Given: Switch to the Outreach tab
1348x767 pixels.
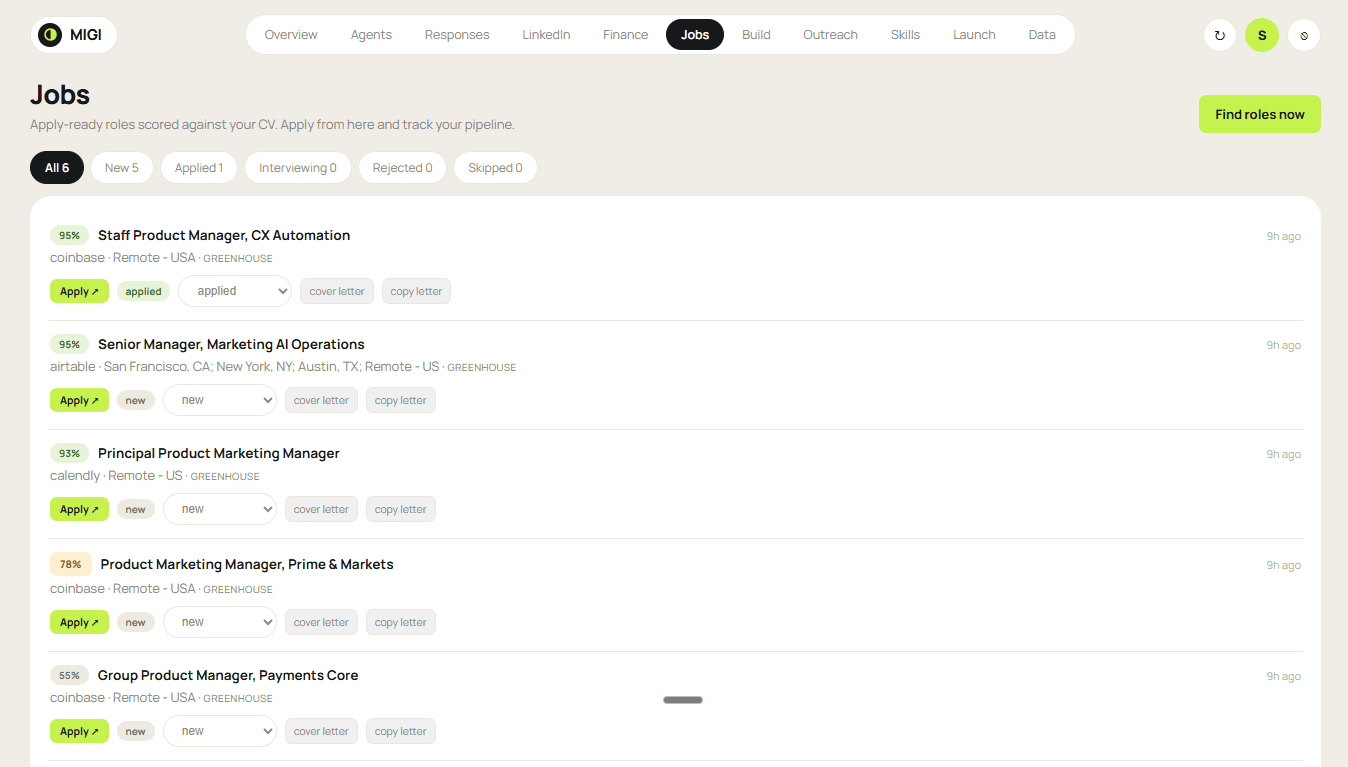Looking at the screenshot, I should click(830, 35).
